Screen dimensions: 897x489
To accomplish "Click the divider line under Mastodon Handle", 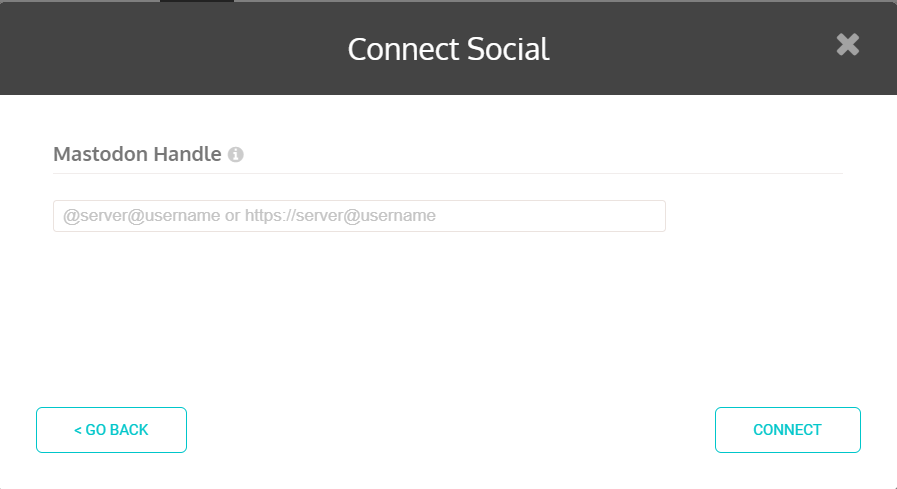I will pos(448,173).
